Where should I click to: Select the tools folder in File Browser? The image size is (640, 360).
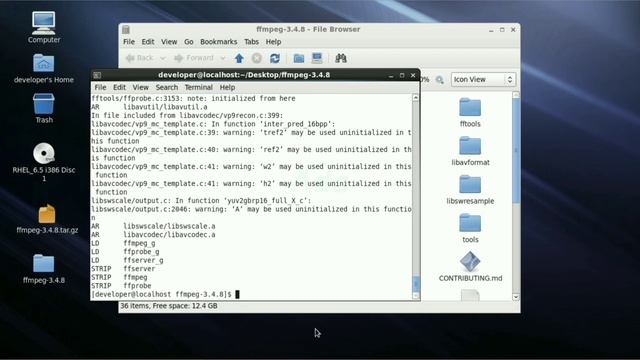coord(470,228)
